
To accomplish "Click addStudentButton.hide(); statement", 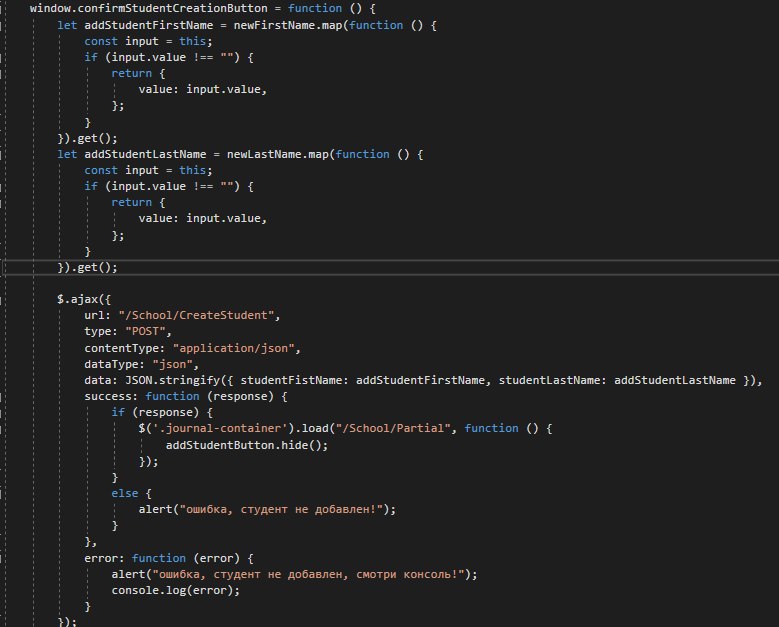I will click(x=247, y=445).
